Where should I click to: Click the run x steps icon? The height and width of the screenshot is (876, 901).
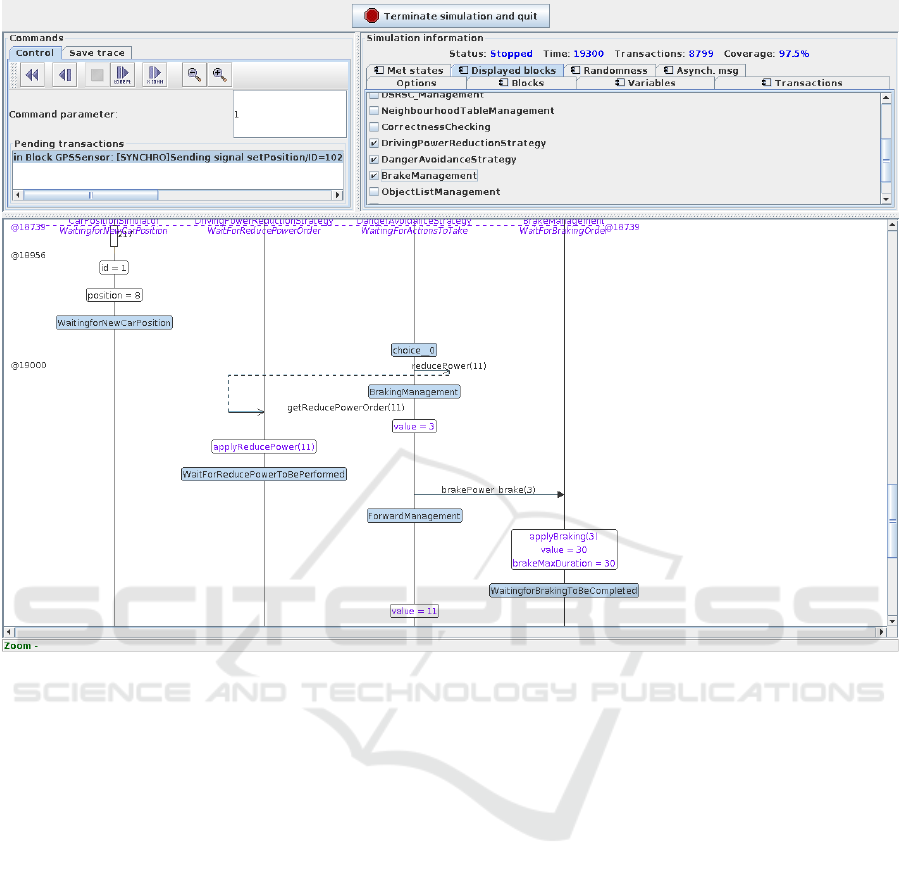tap(123, 74)
